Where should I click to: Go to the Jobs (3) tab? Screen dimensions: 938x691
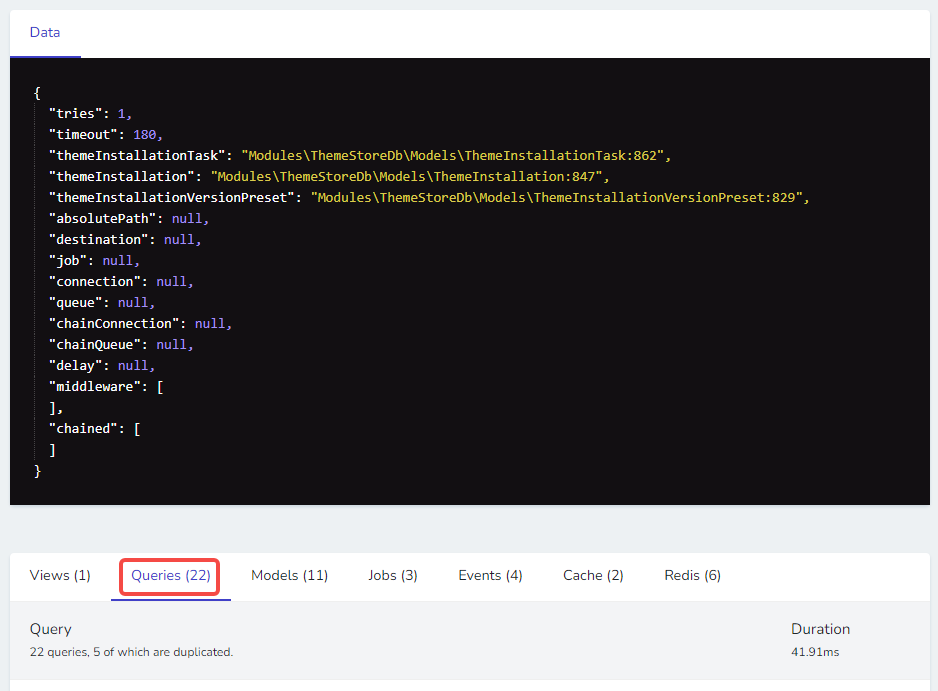393,576
